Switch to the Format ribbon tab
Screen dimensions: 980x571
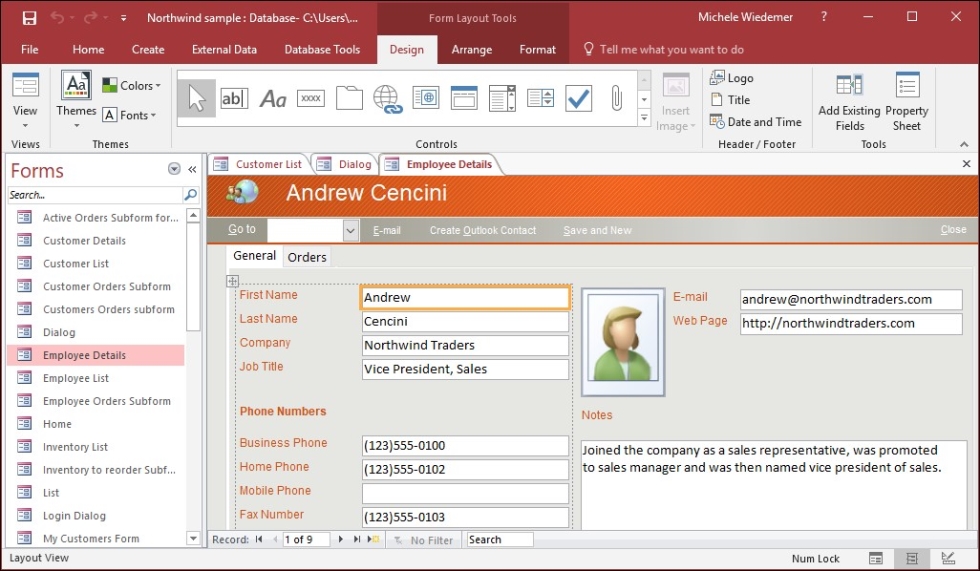(x=537, y=49)
